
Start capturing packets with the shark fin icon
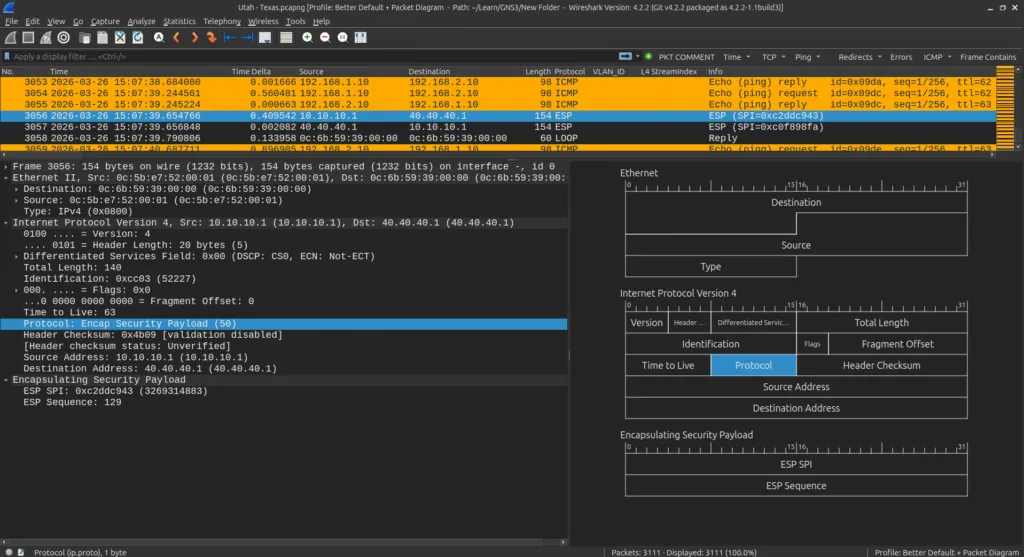[10, 38]
